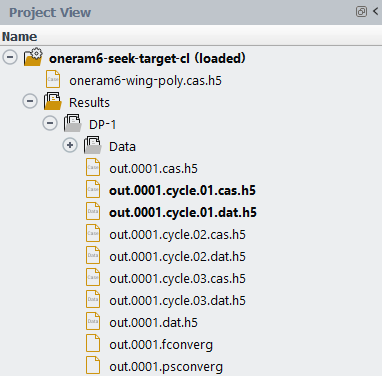382x376 pixels.
Task: Select out.0001.cycle.02.dat.h5 file entry
Action: coord(177,257)
